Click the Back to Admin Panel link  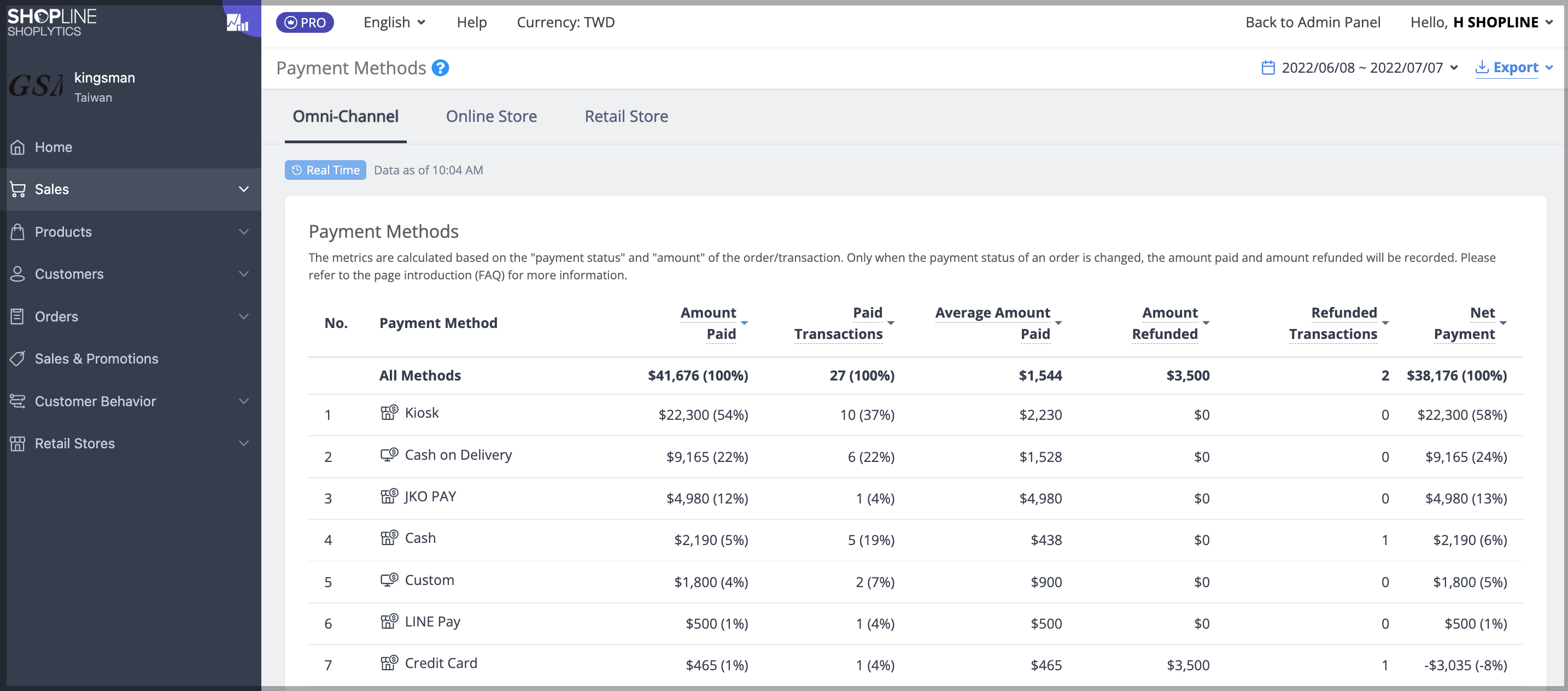tap(1312, 22)
